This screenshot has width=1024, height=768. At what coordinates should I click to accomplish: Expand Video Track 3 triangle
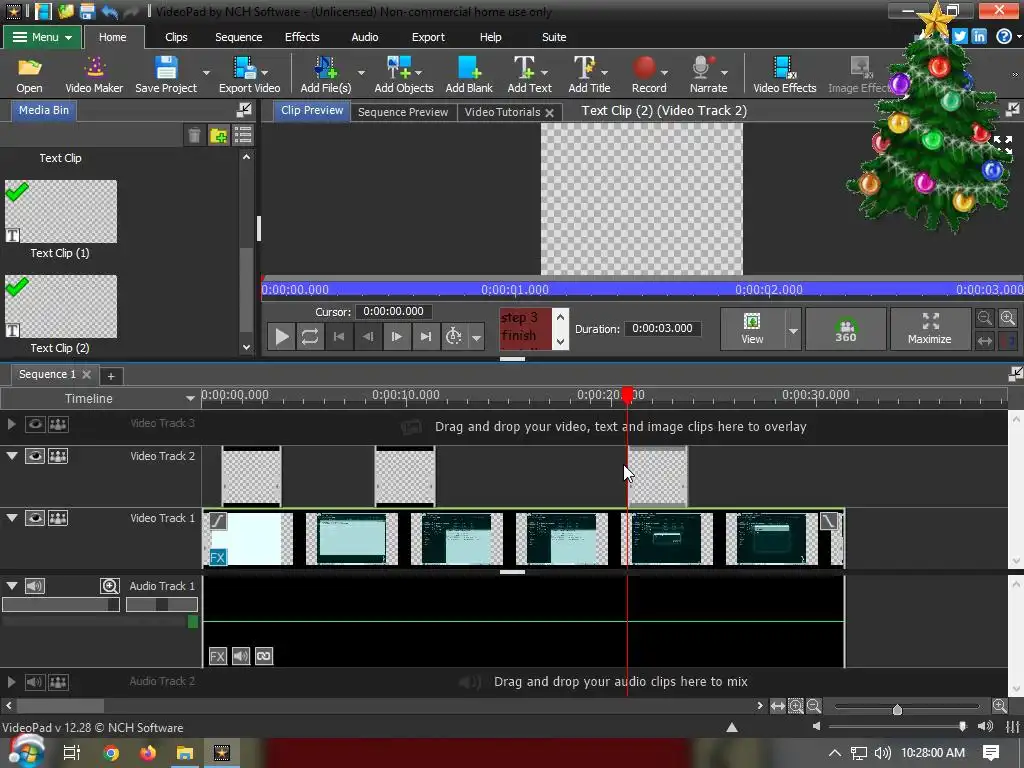pos(11,424)
